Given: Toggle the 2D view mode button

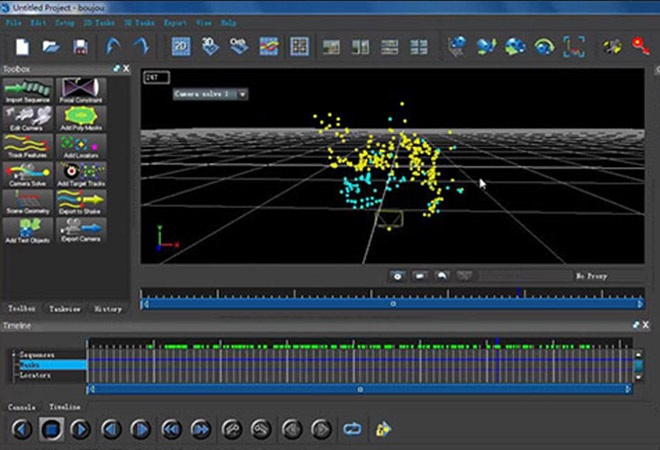Looking at the screenshot, I should click(x=181, y=46).
